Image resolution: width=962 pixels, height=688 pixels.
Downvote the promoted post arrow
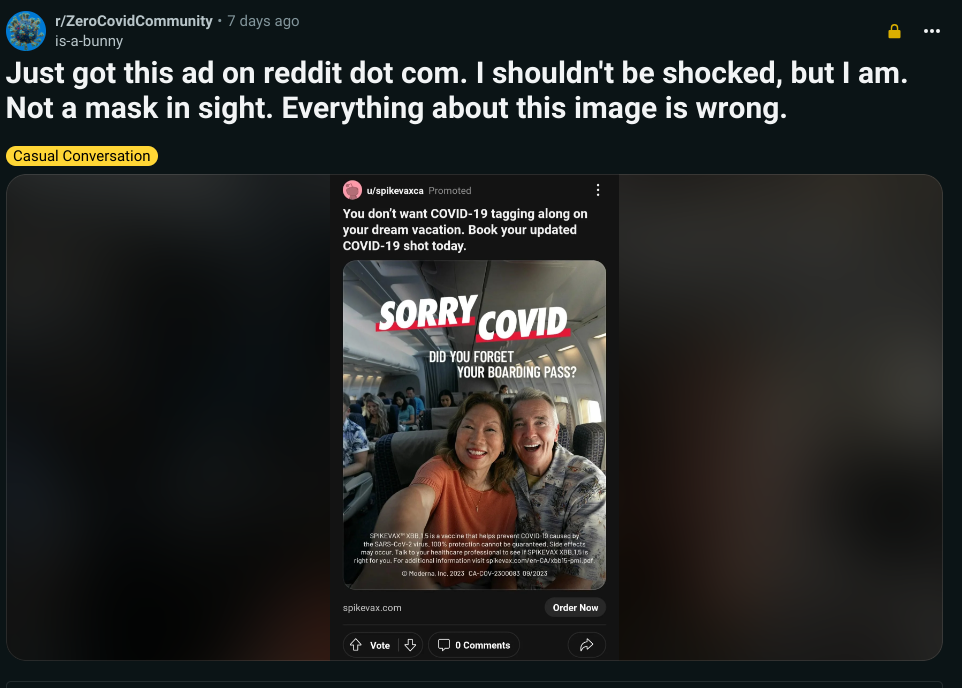(410, 645)
